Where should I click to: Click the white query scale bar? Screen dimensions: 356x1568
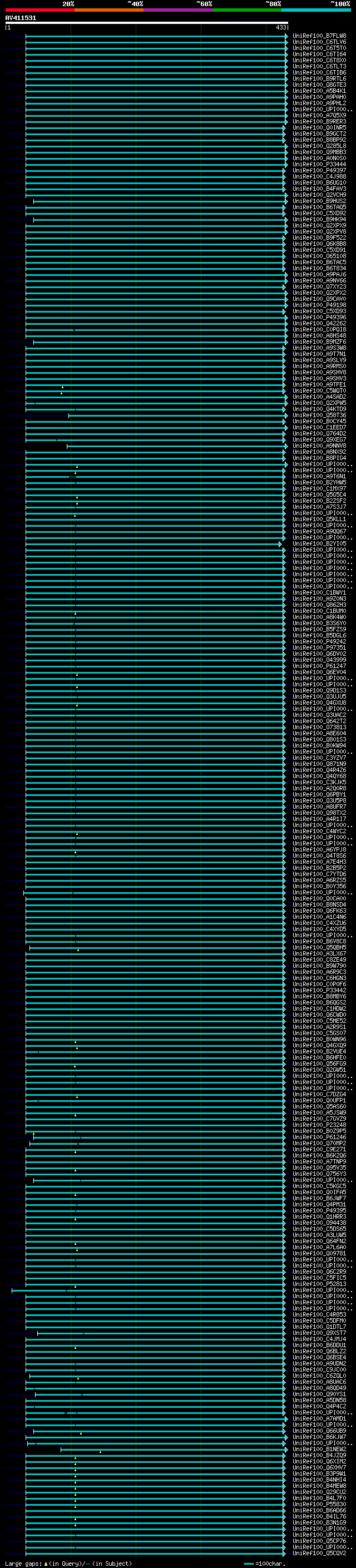tap(147, 22)
